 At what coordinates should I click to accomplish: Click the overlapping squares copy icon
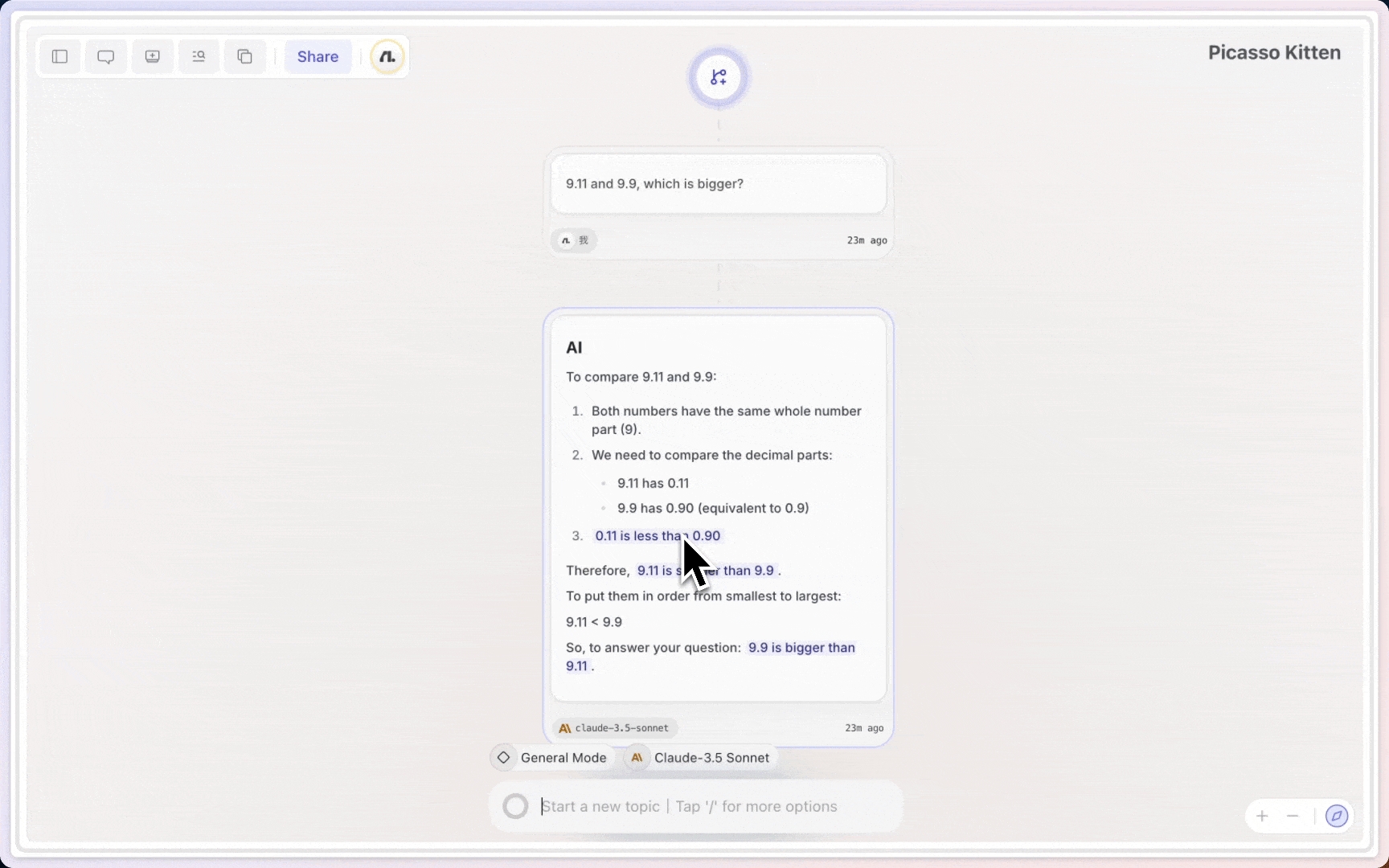pyautogui.click(x=245, y=56)
